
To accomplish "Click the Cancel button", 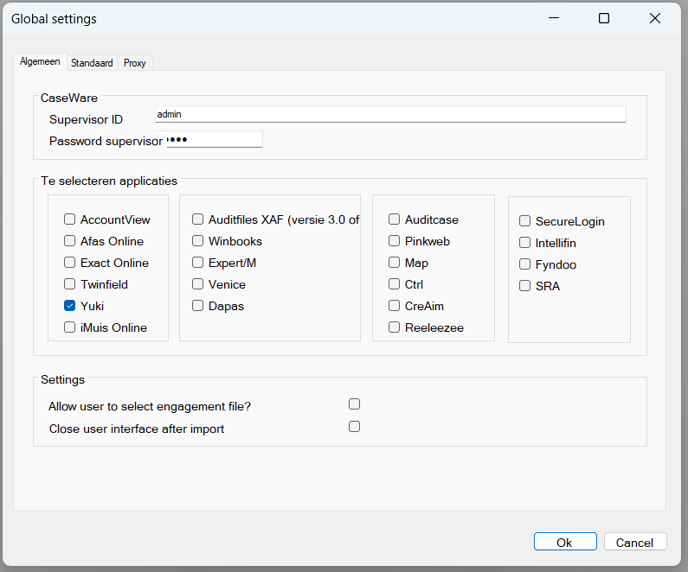I will [x=635, y=542].
